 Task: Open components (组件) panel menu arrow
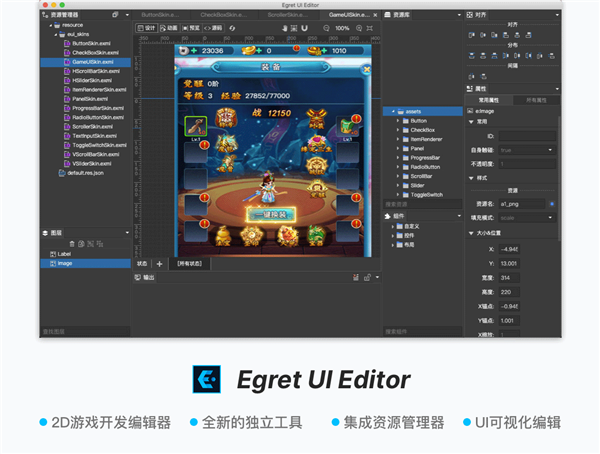coord(459,216)
